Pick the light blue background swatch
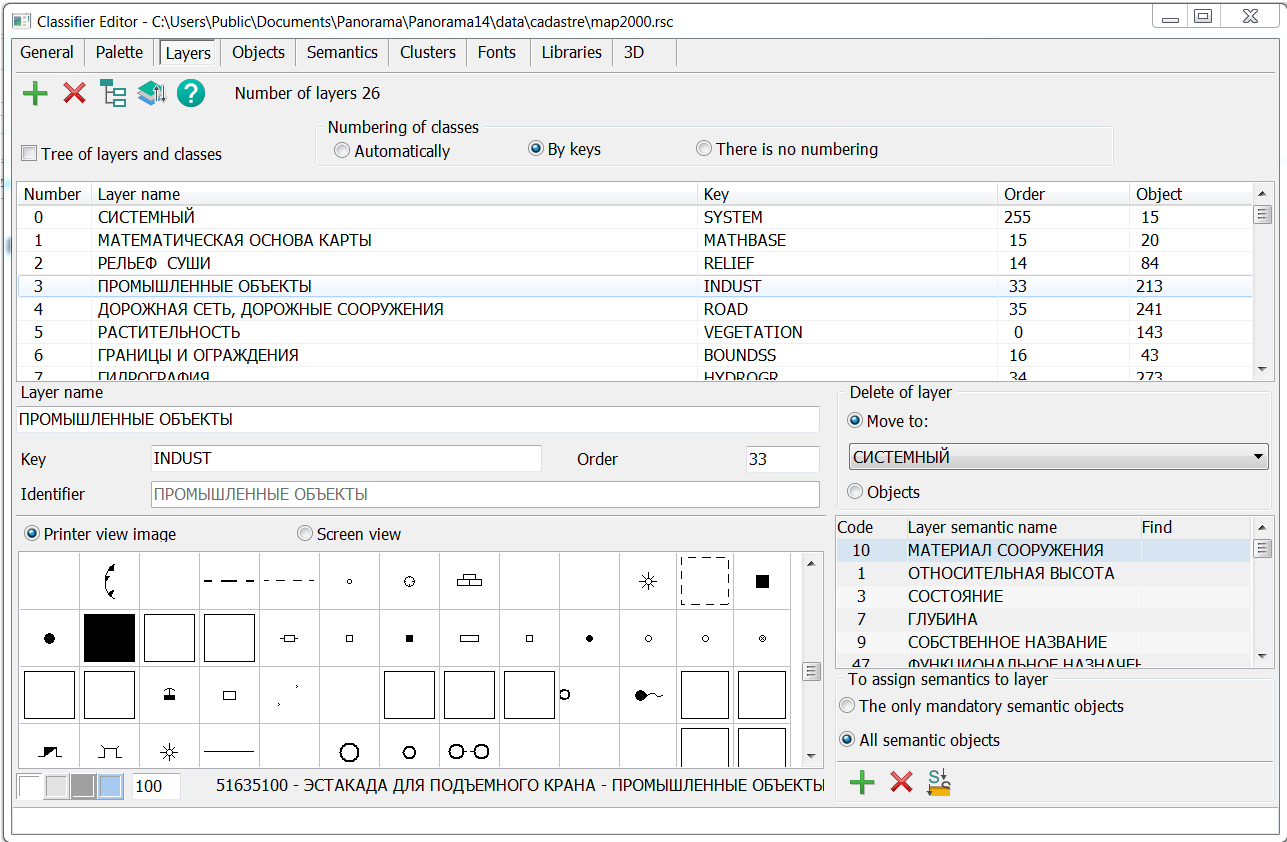Image resolution: width=1287 pixels, height=842 pixels. click(110, 786)
